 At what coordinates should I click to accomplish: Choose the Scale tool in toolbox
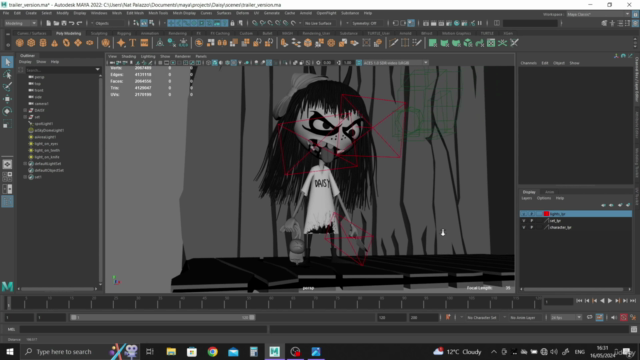(x=7, y=124)
